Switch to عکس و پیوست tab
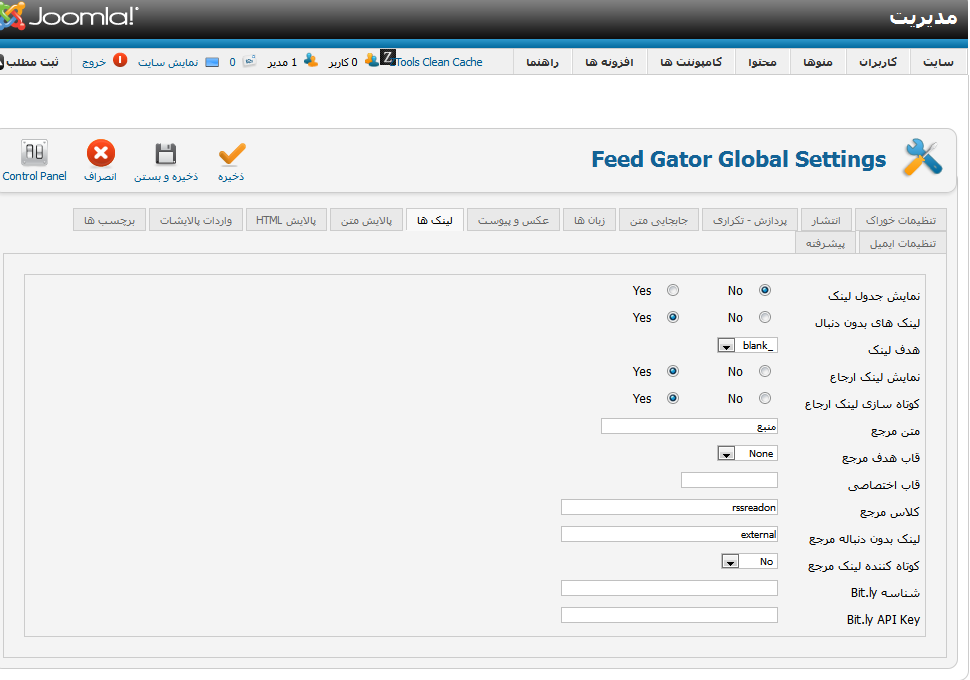Image resolution: width=970 pixels, height=680 pixels. coord(513,220)
